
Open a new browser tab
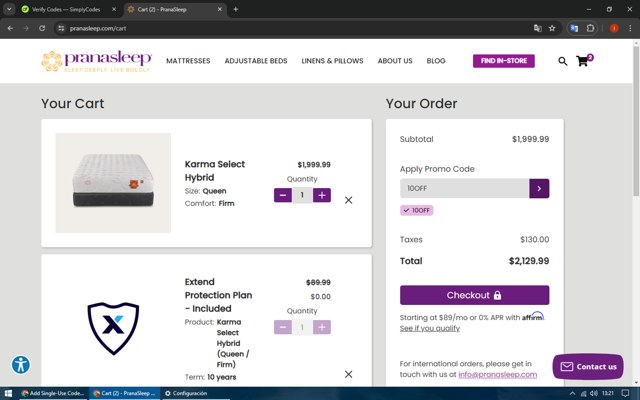point(236,9)
